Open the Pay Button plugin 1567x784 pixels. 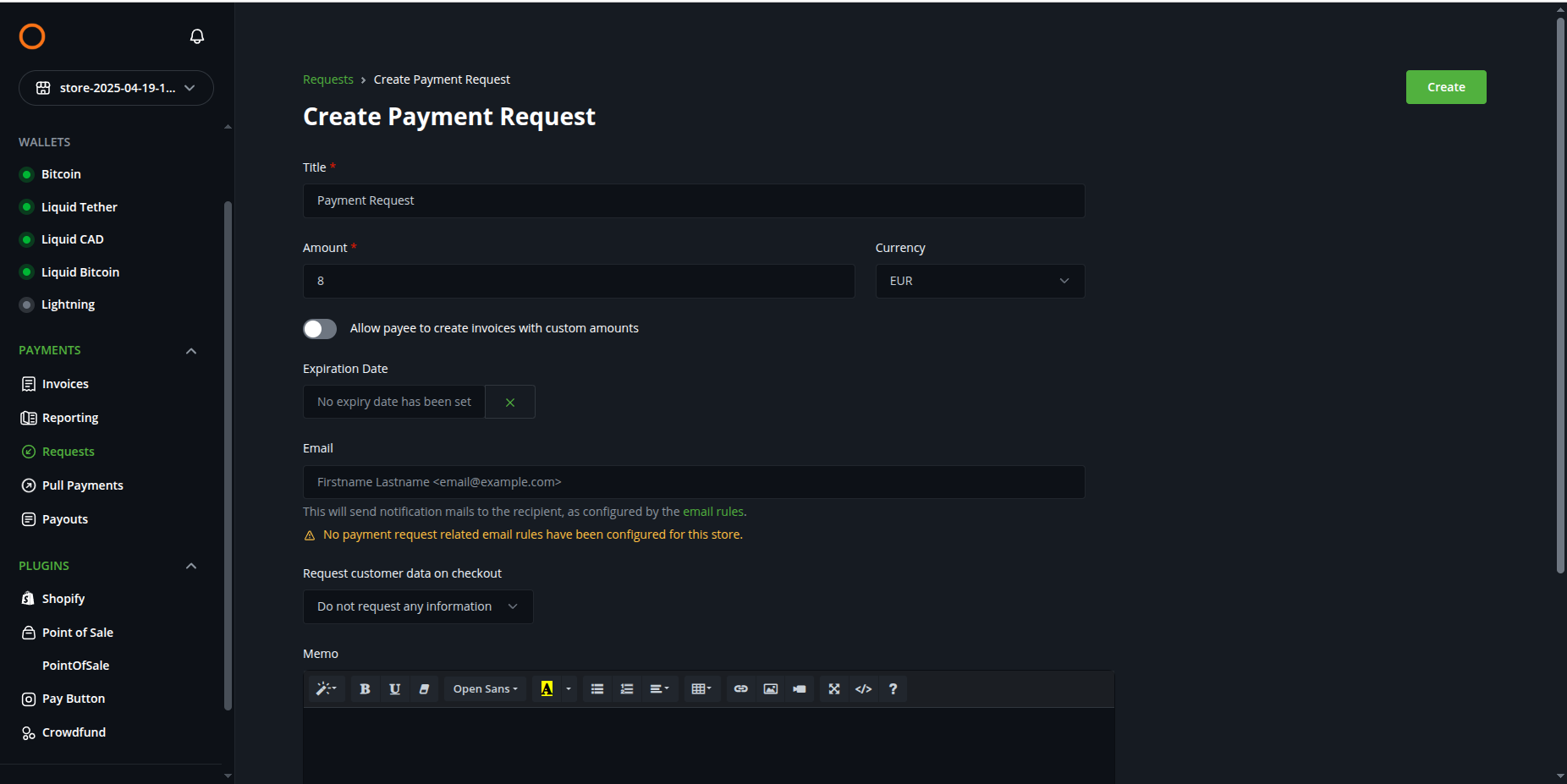click(x=74, y=699)
